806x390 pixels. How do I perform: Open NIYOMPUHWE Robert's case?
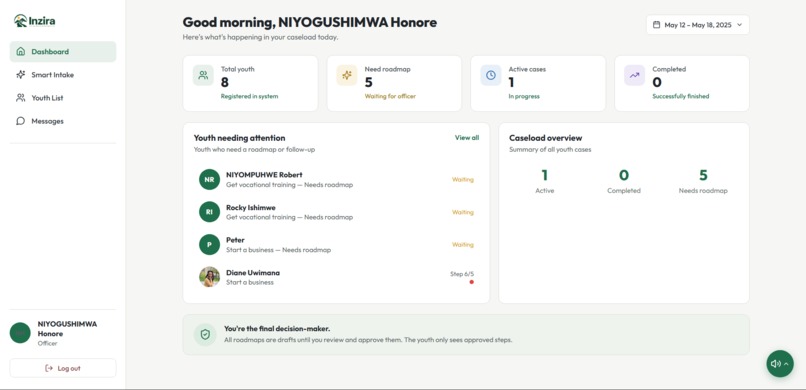(336, 179)
